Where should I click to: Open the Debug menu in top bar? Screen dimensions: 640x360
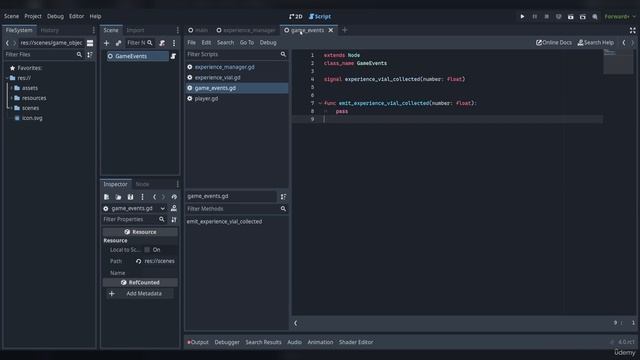pos(55,16)
